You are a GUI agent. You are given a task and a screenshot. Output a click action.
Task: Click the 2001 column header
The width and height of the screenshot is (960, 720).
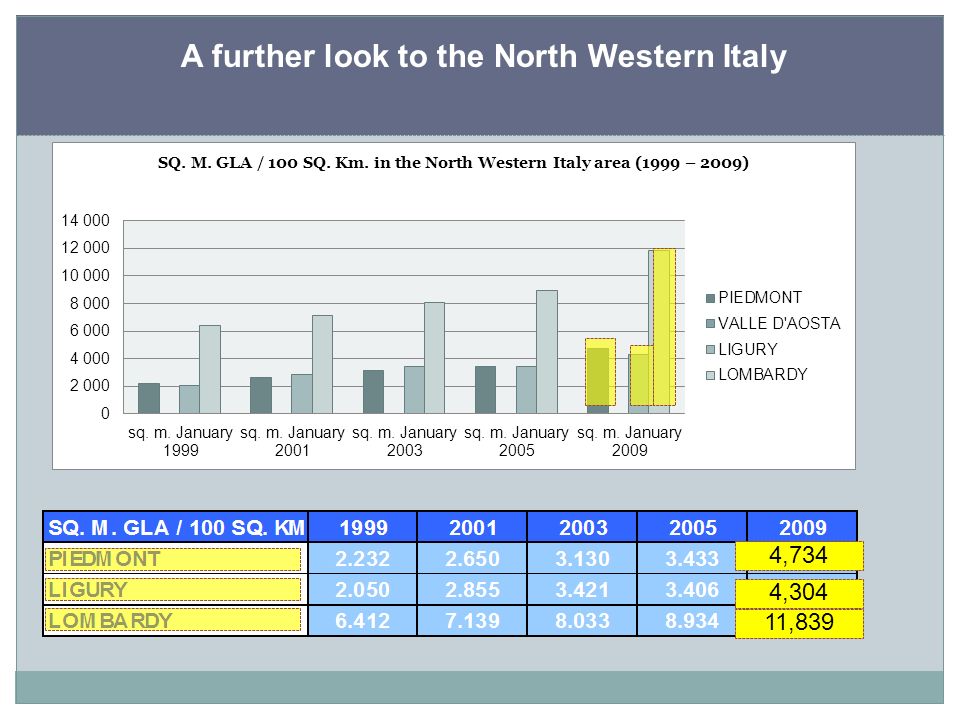[473, 527]
